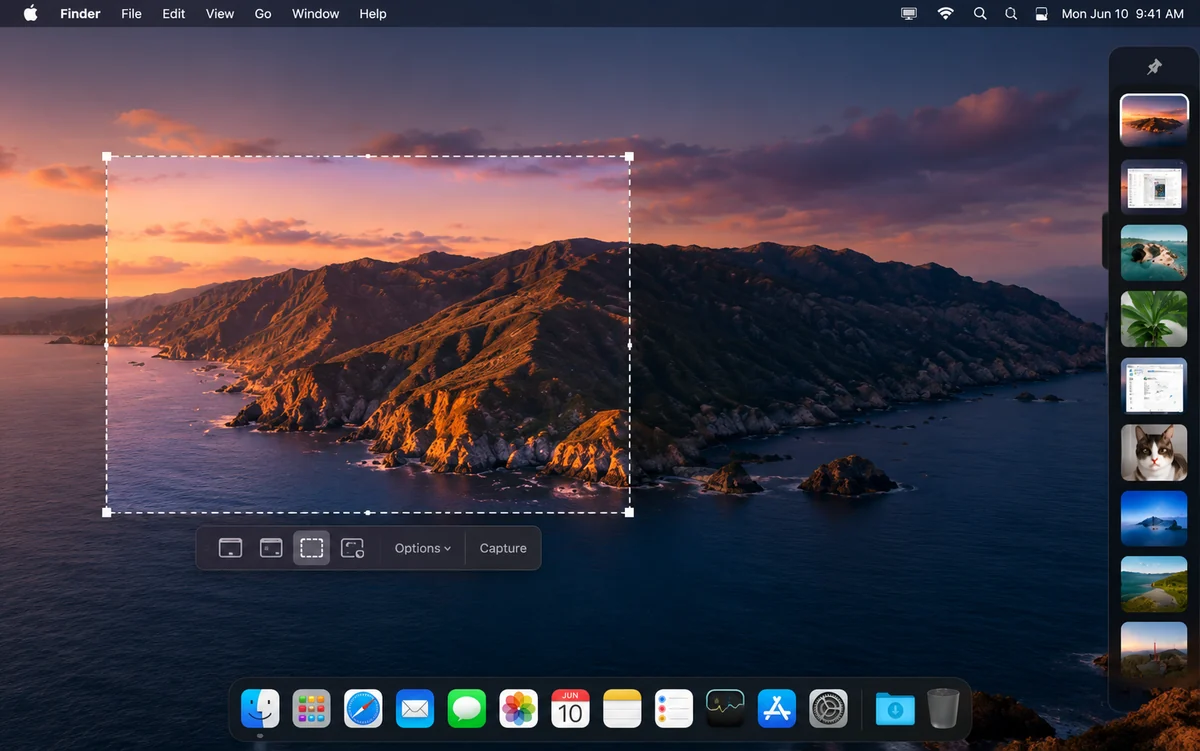Pin the screenshot thumbnail panel
1200x751 pixels.
click(x=1154, y=67)
